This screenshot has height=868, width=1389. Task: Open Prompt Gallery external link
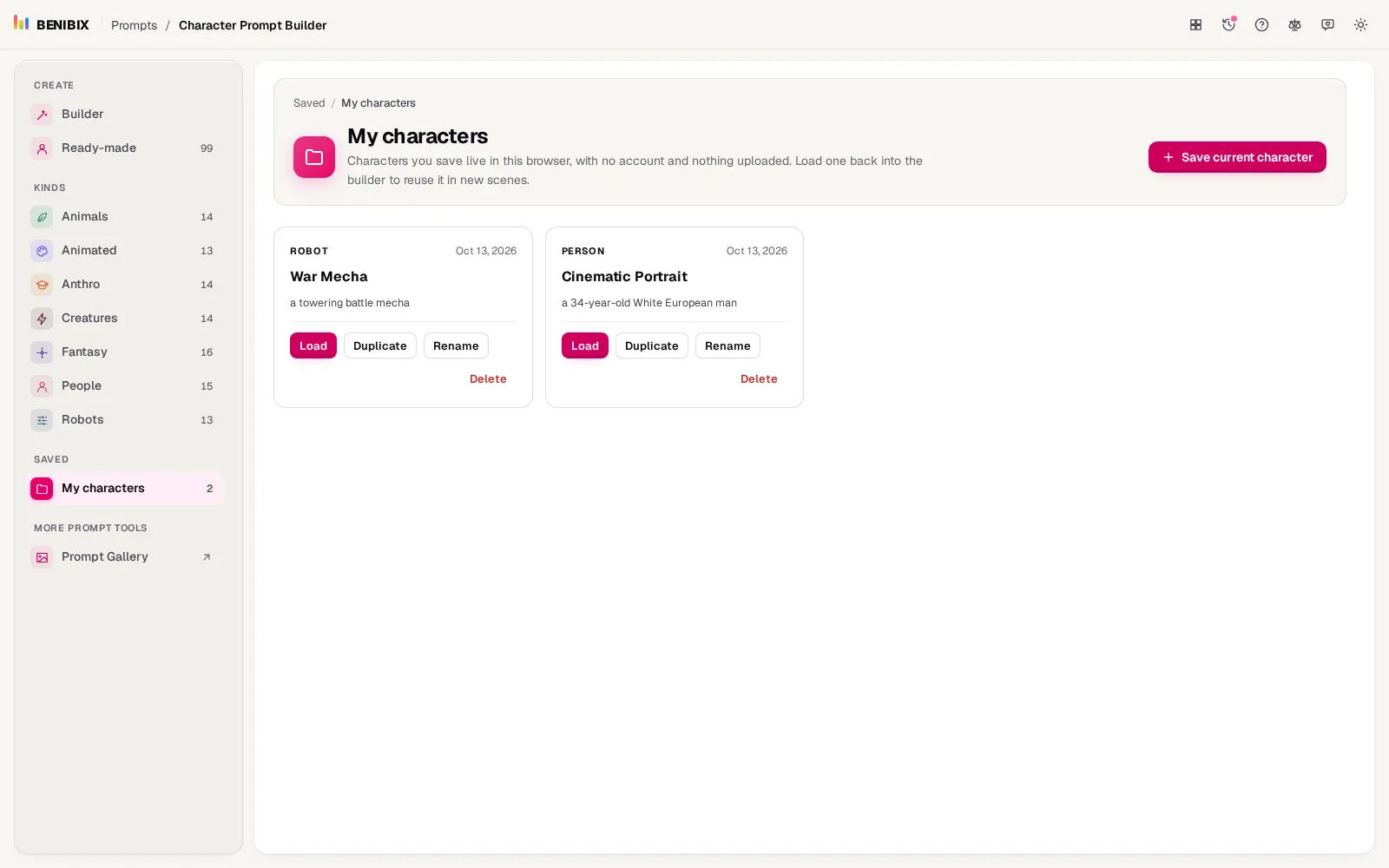point(127,557)
